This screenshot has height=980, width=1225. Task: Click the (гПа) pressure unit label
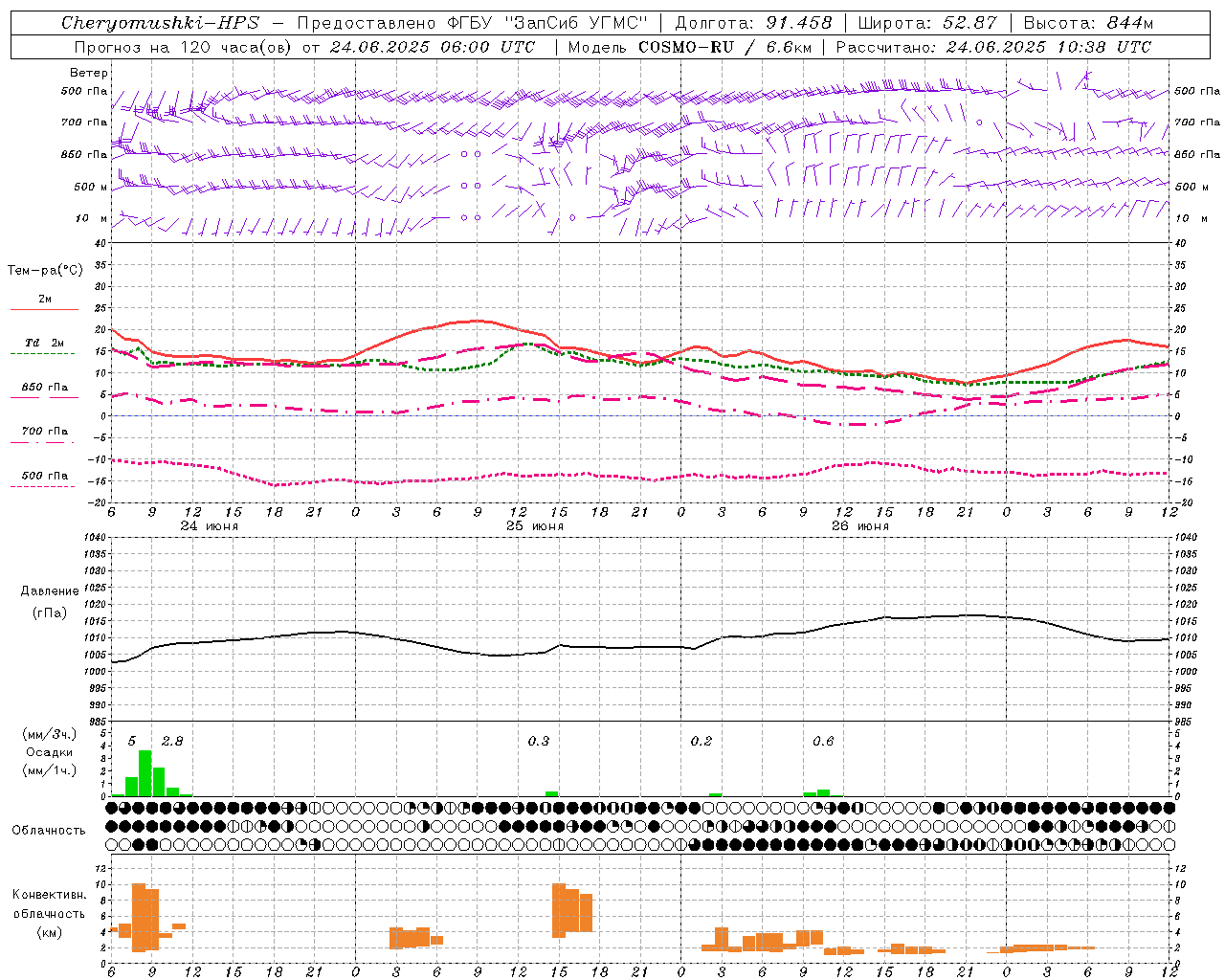click(50, 613)
